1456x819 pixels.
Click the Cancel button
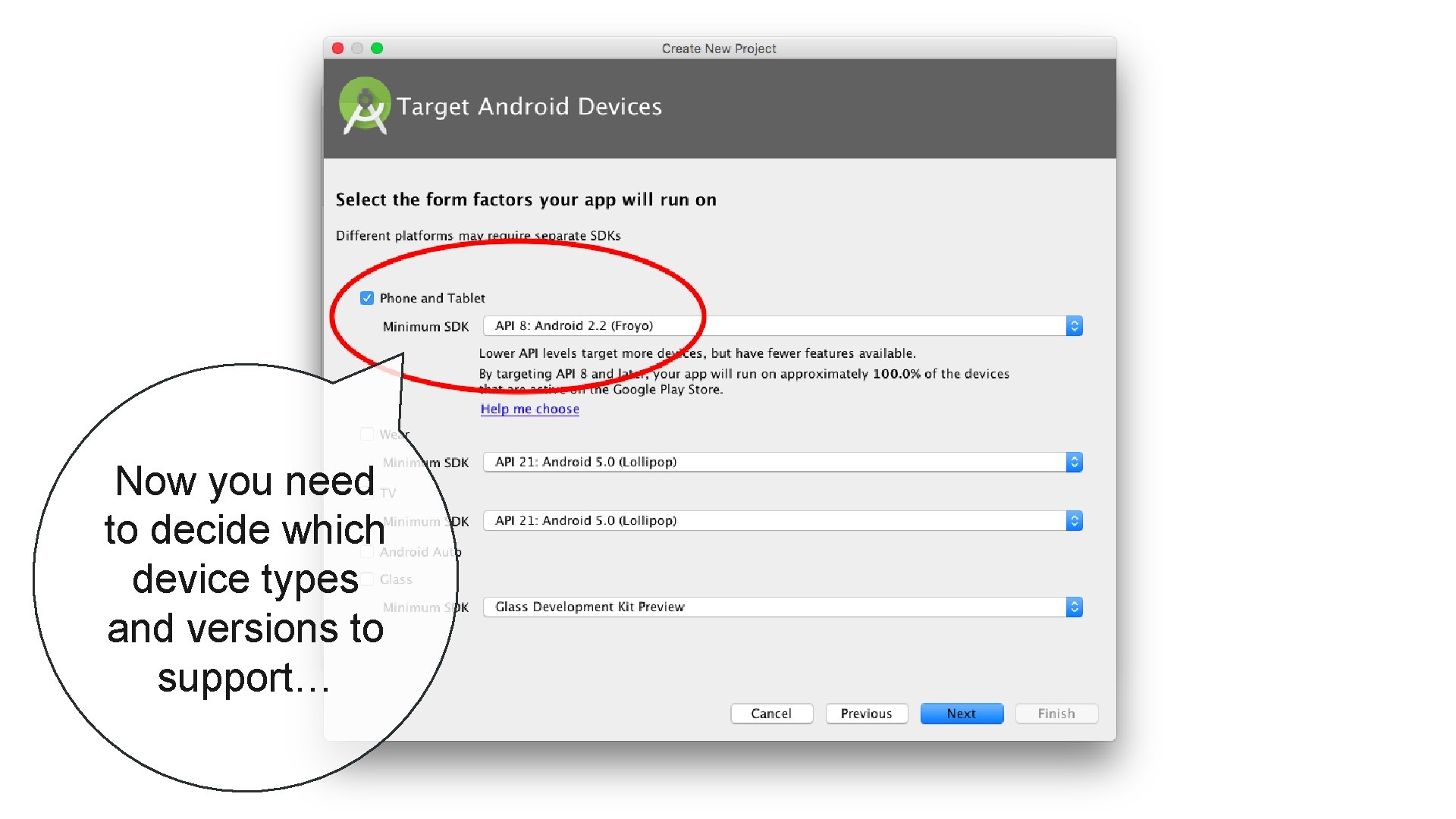click(771, 714)
